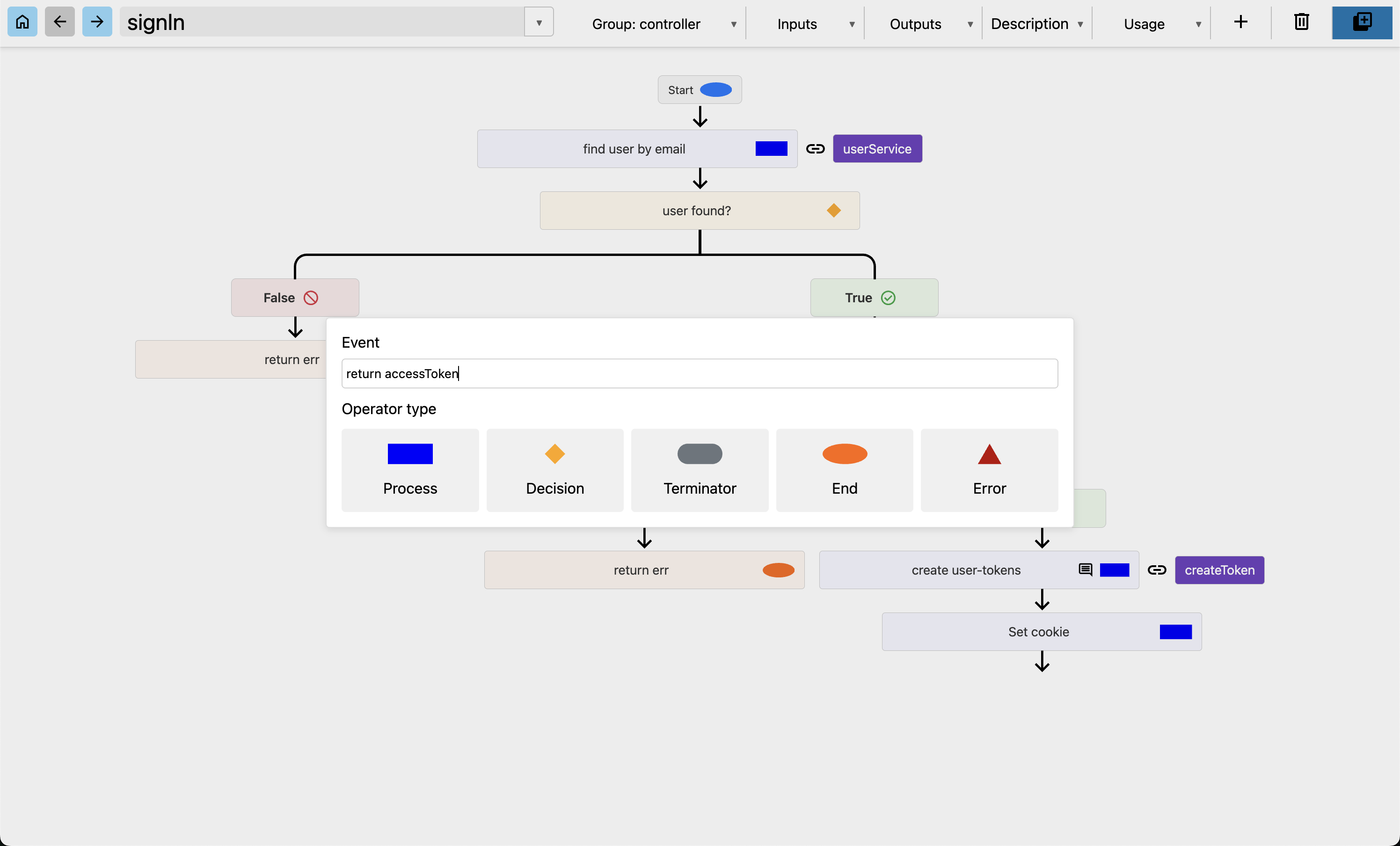This screenshot has width=1400, height=846.
Task: Click link icon beside createToken
Action: pos(1157,570)
